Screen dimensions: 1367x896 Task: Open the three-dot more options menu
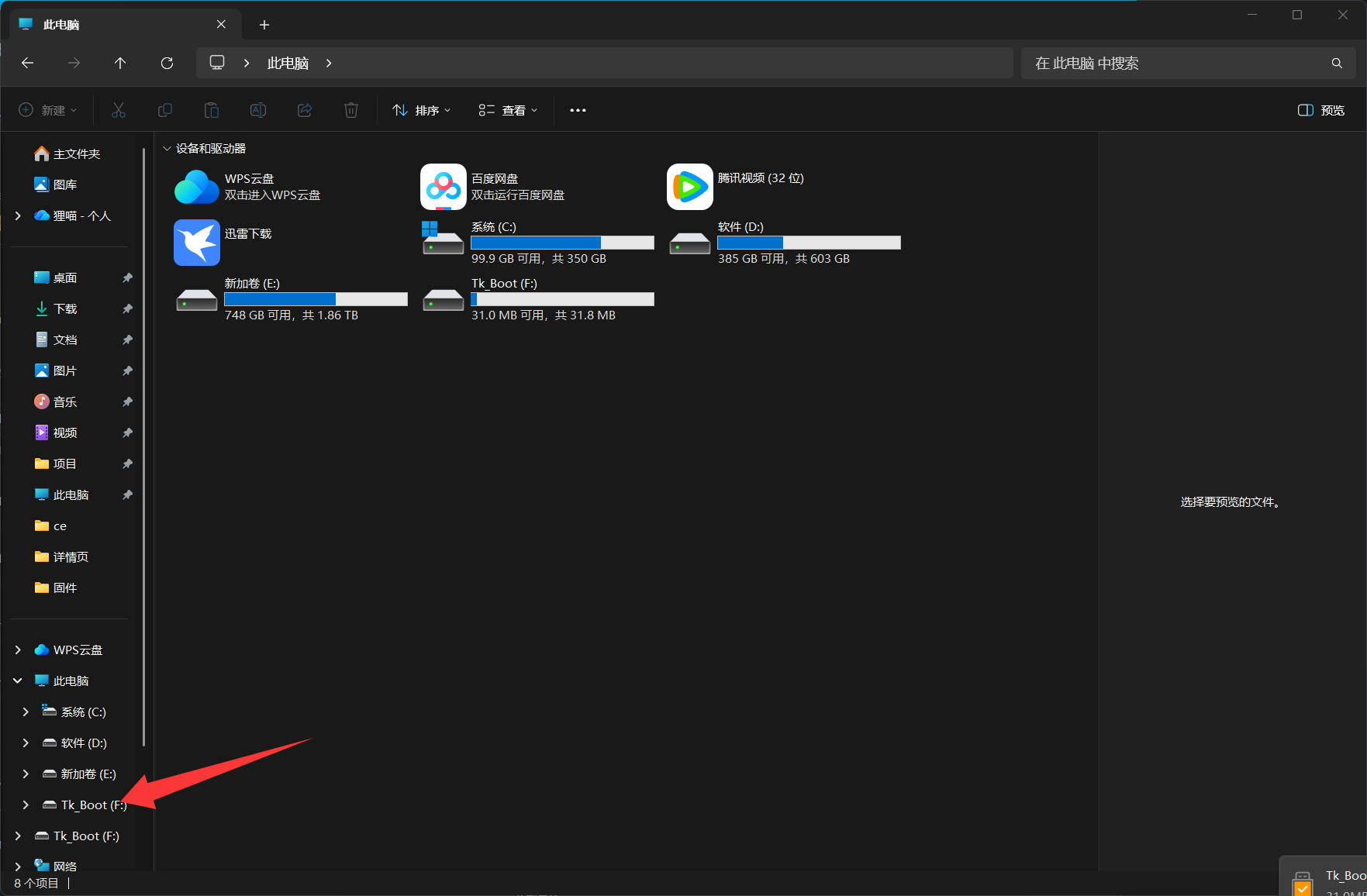[578, 110]
